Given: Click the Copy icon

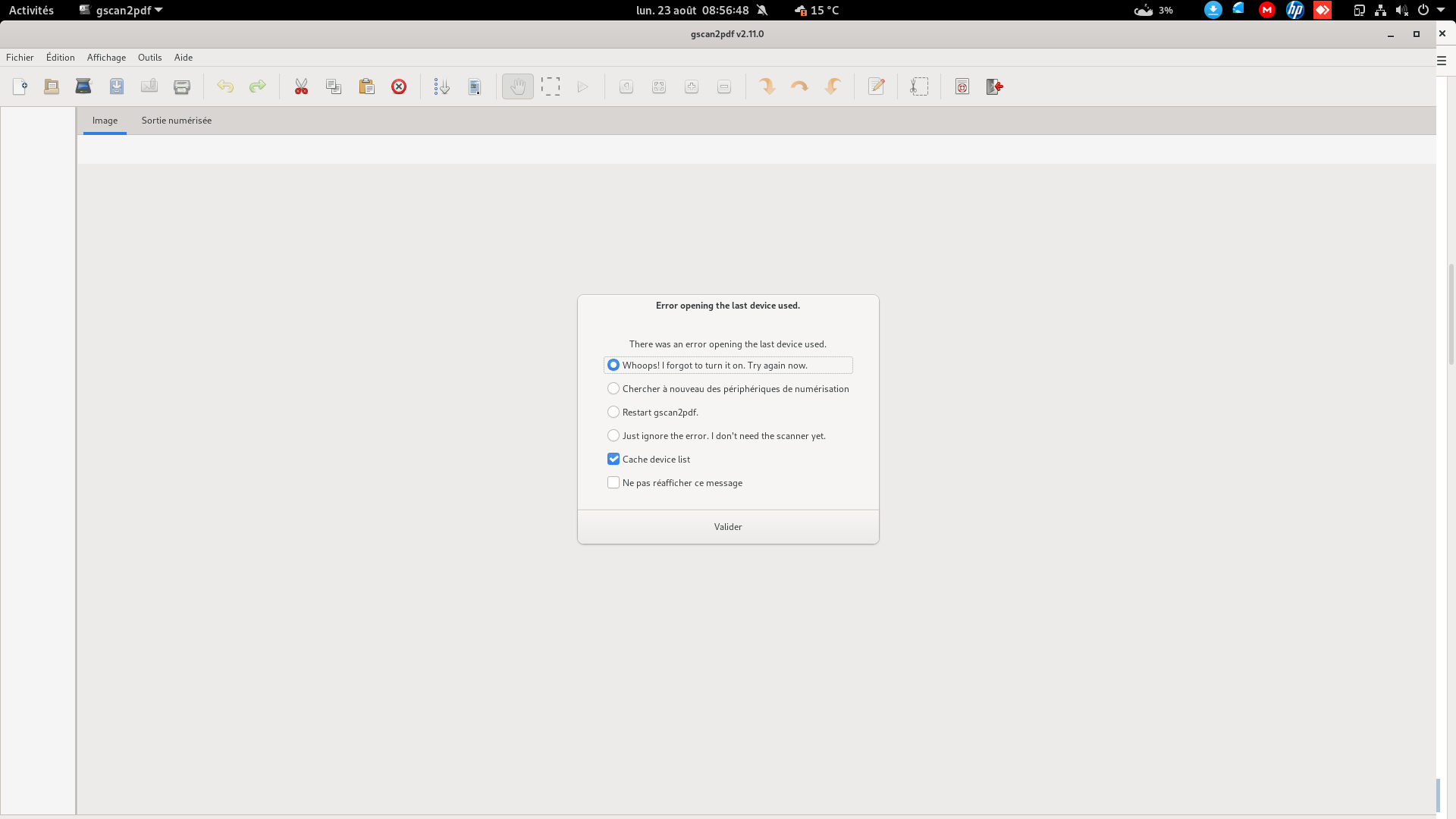Looking at the screenshot, I should click(334, 86).
